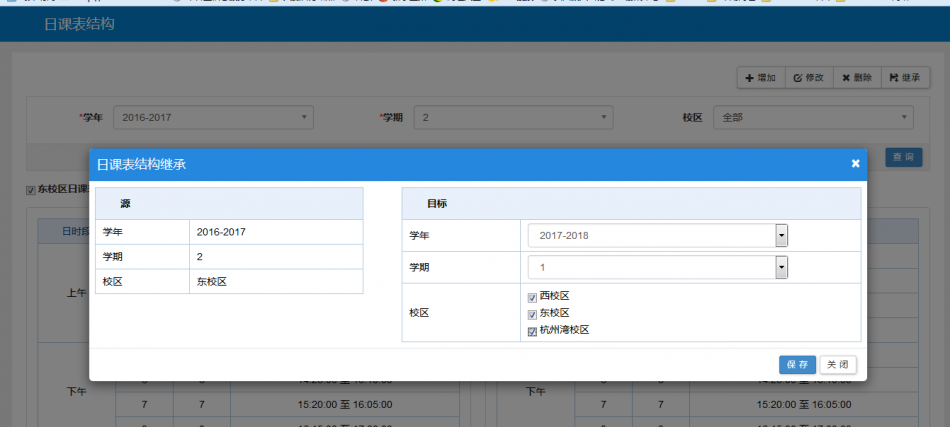Click the 日课表结构 page header title
Screen dimensions: 950x427
pos(79,24)
